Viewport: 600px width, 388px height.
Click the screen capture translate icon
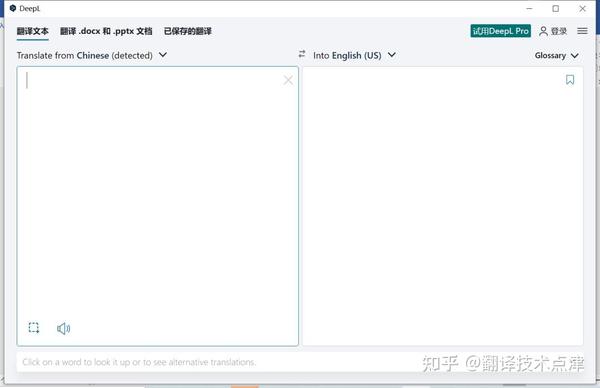pyautogui.click(x=34, y=328)
